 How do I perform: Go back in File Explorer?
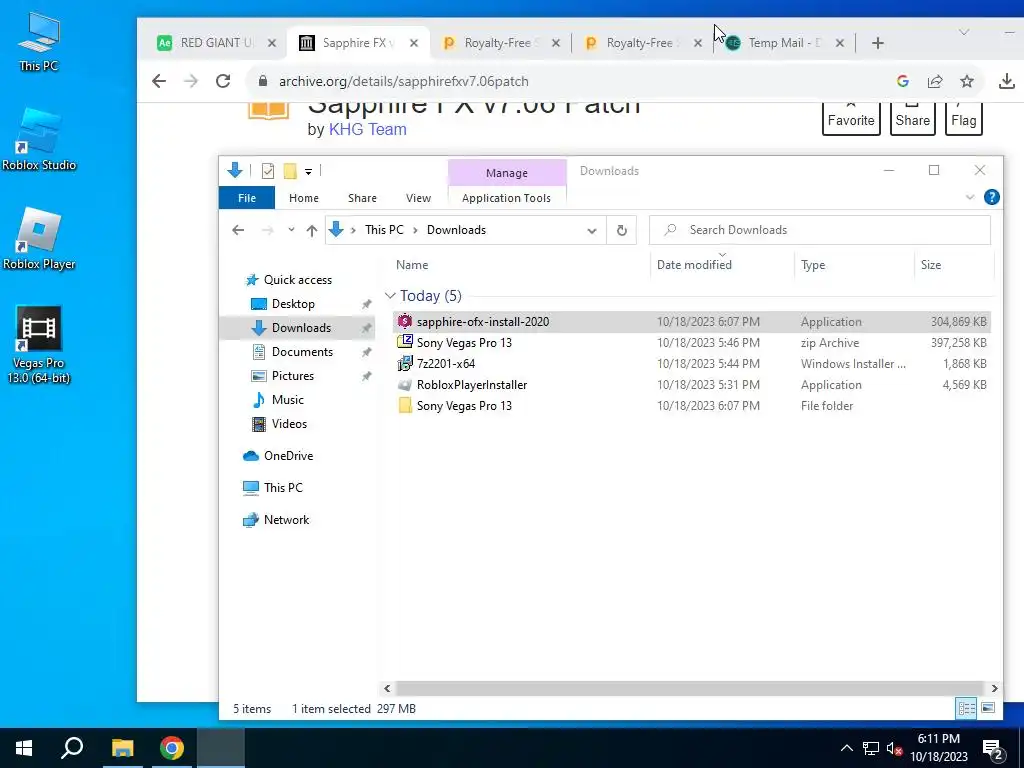point(238,230)
